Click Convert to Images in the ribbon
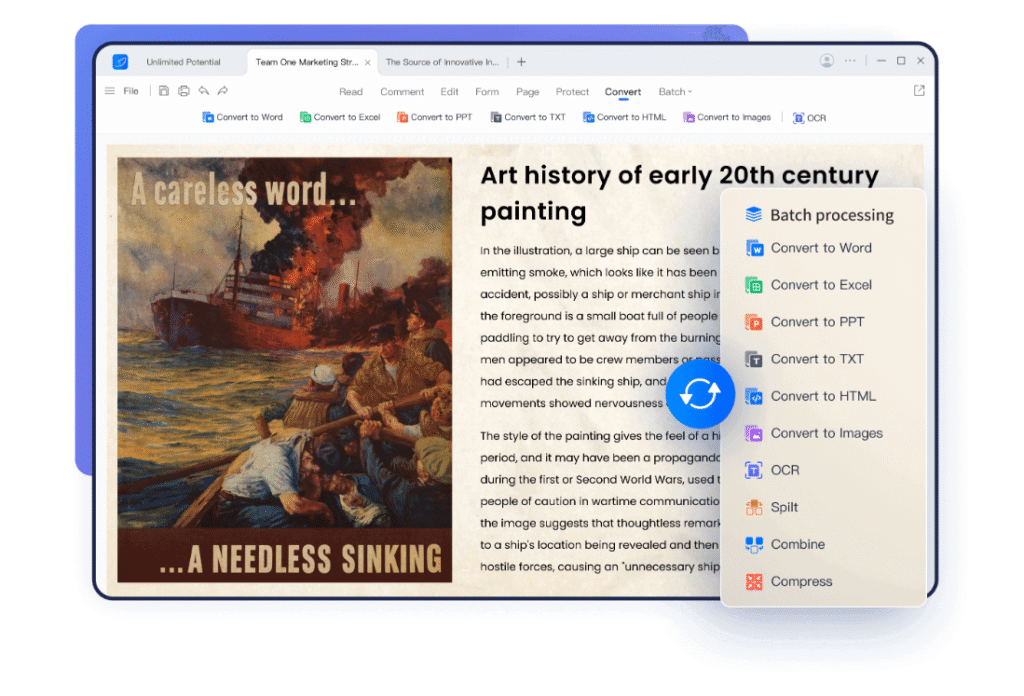This screenshot has width=1024, height=696. pyautogui.click(x=727, y=118)
